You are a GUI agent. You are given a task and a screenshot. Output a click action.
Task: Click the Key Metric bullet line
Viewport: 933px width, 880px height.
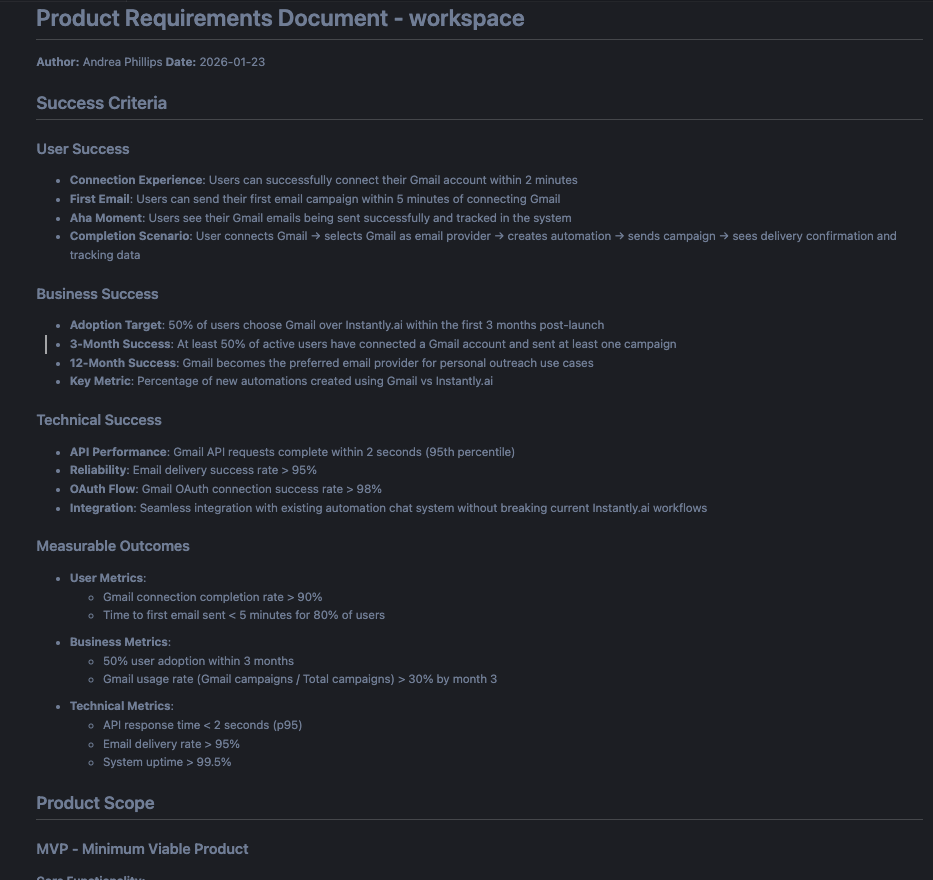coord(281,381)
